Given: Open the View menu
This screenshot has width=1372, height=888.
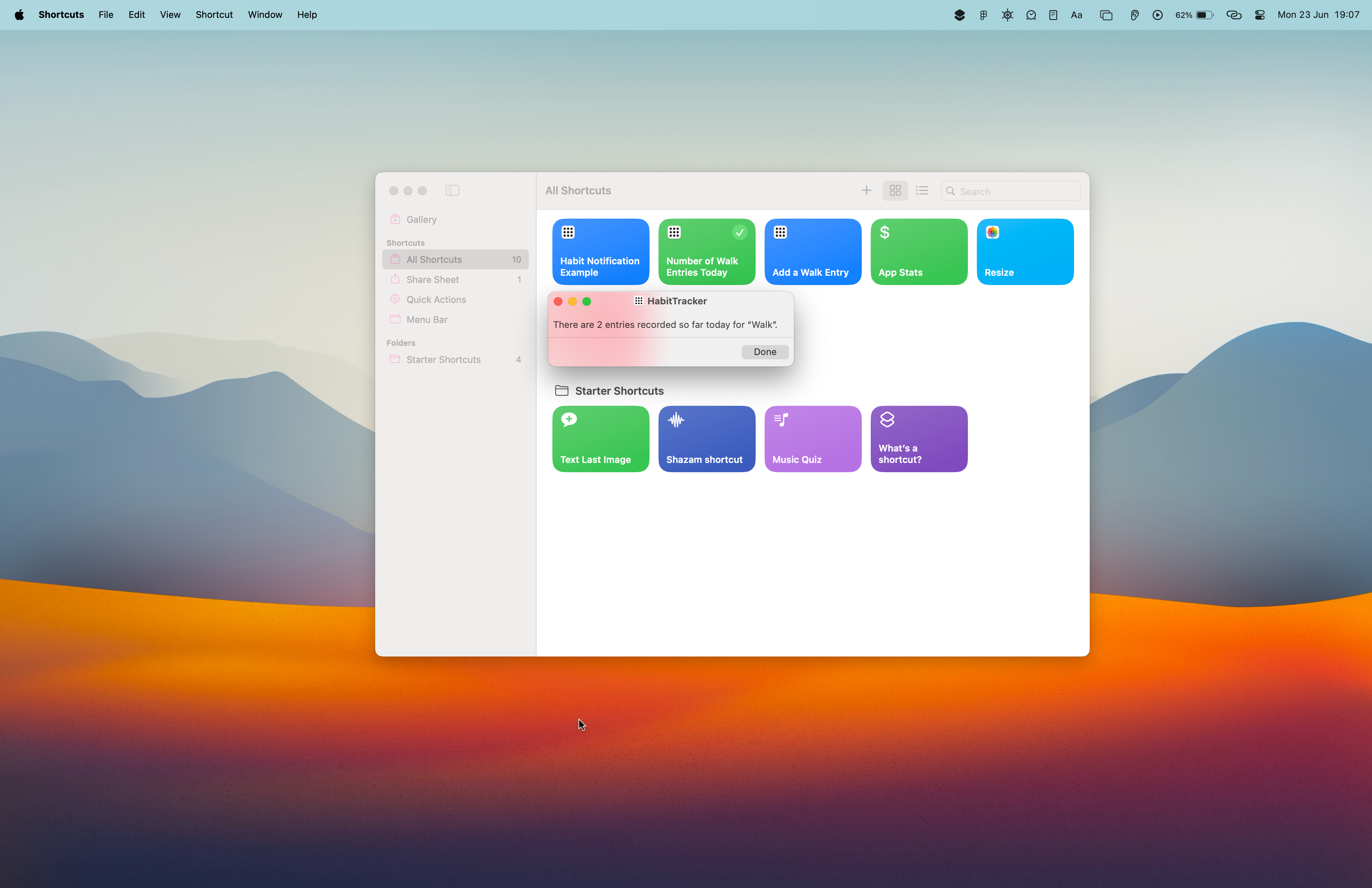Looking at the screenshot, I should [x=170, y=15].
